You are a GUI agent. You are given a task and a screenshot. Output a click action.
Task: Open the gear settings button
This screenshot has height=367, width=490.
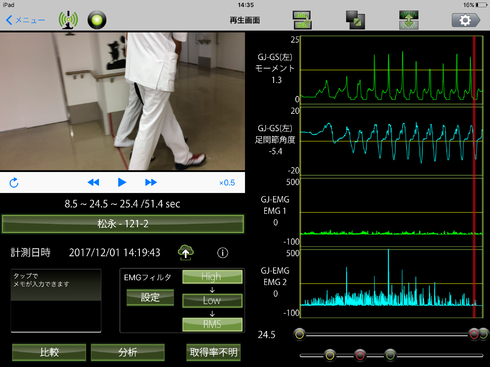(465, 20)
